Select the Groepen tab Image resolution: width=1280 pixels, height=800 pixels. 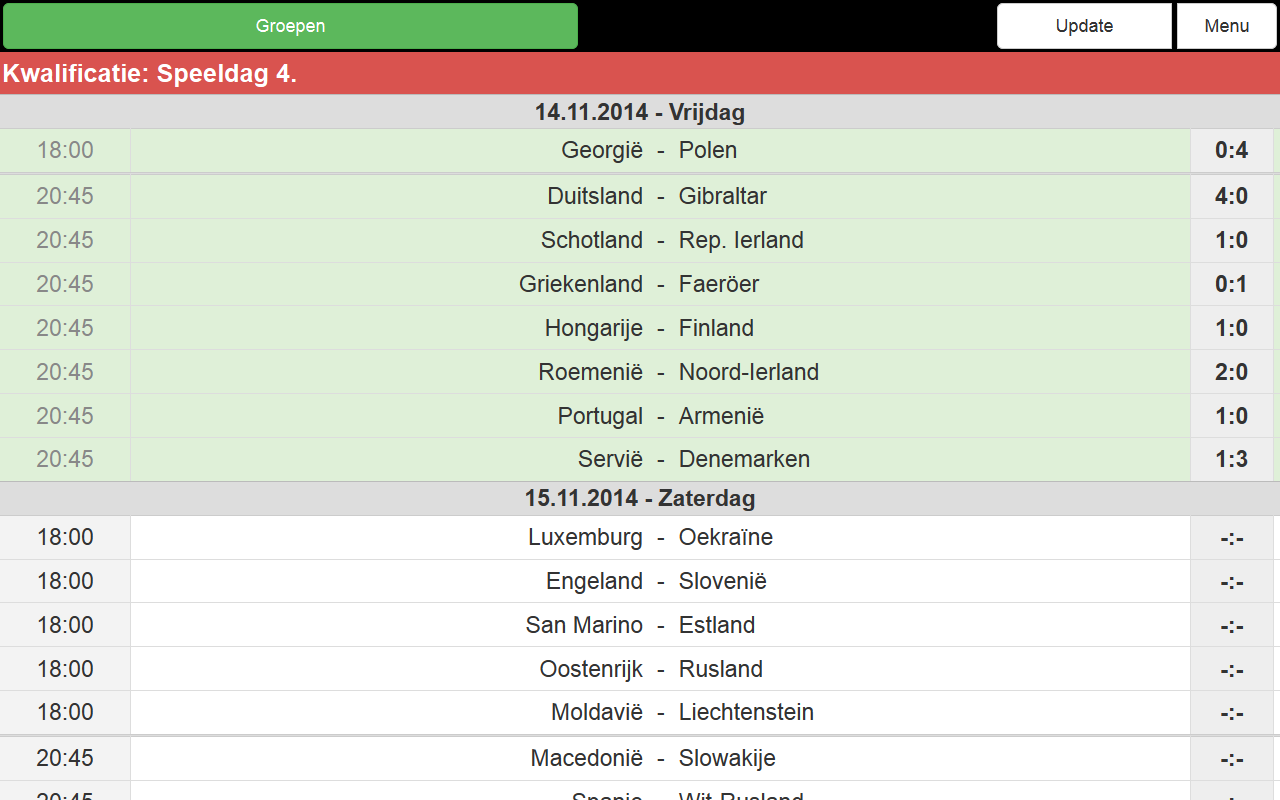[290, 25]
